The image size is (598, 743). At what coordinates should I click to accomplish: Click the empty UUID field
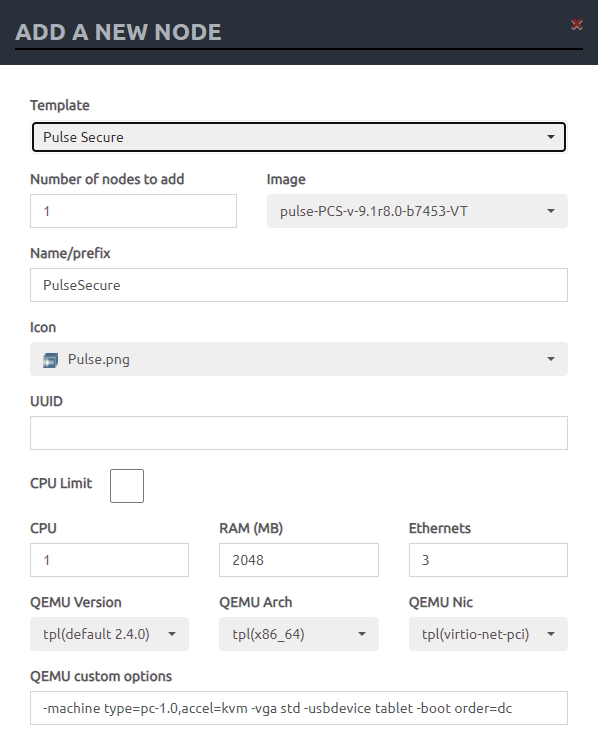(x=299, y=433)
